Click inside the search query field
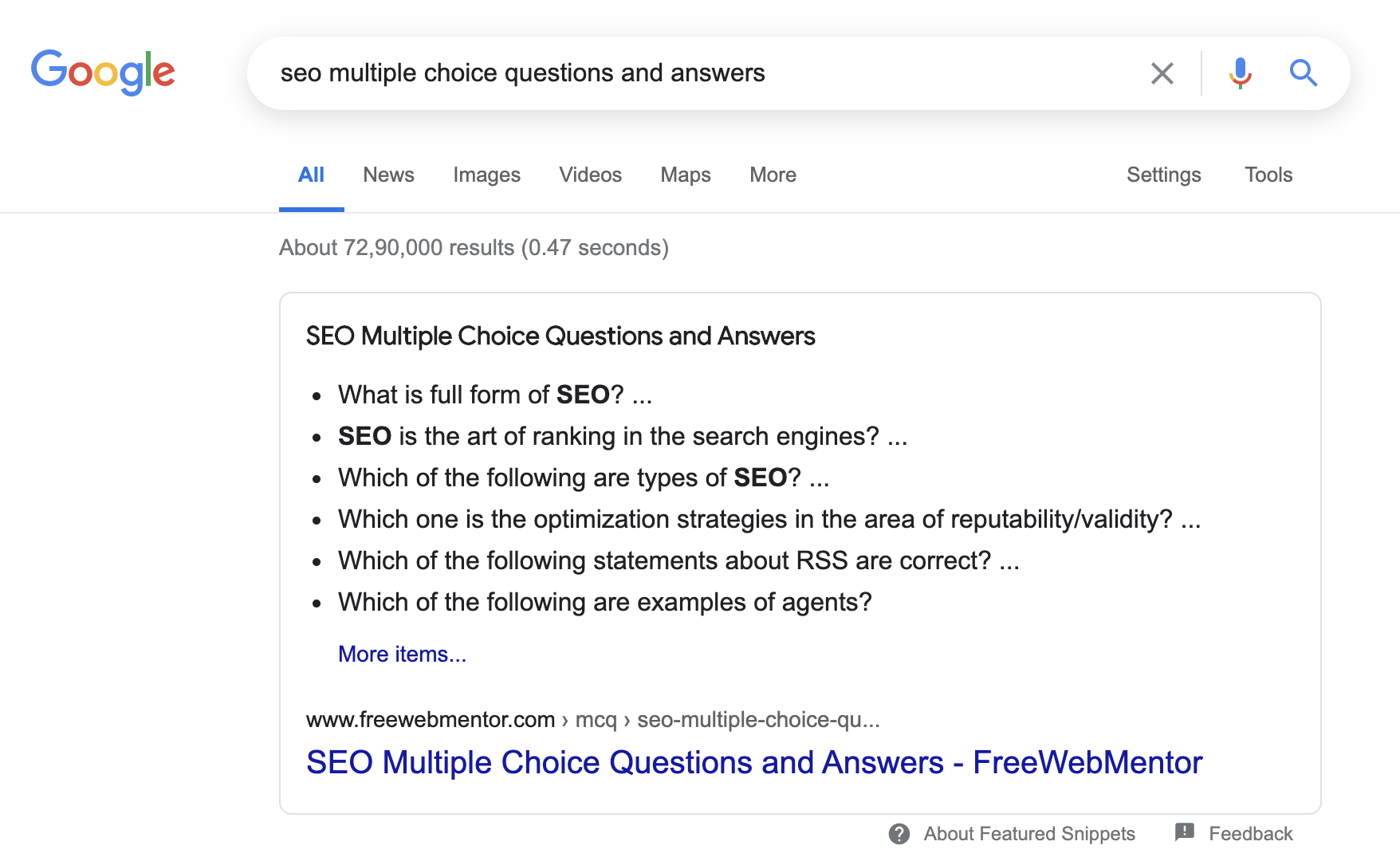 tap(702, 73)
